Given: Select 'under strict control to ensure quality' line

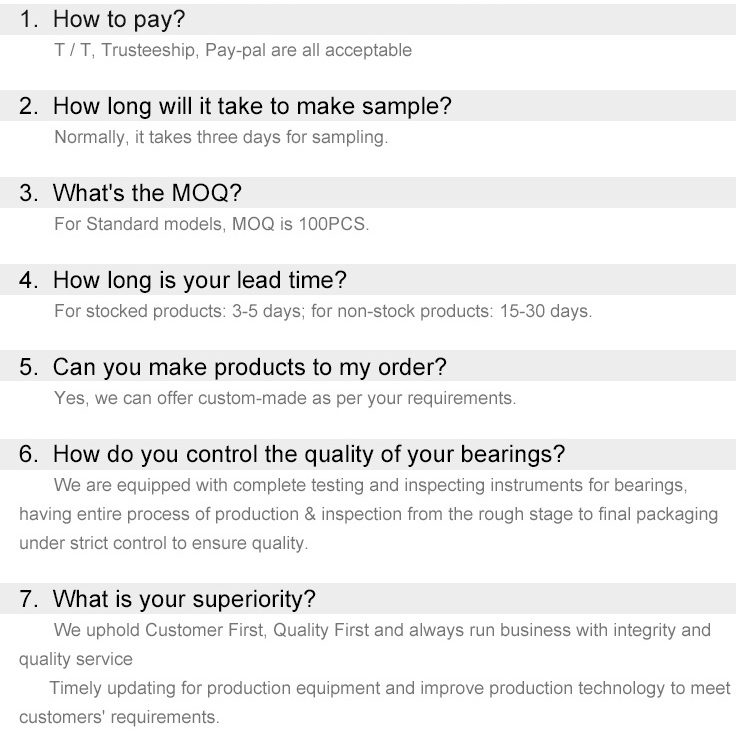Looking at the screenshot, I should (163, 543).
